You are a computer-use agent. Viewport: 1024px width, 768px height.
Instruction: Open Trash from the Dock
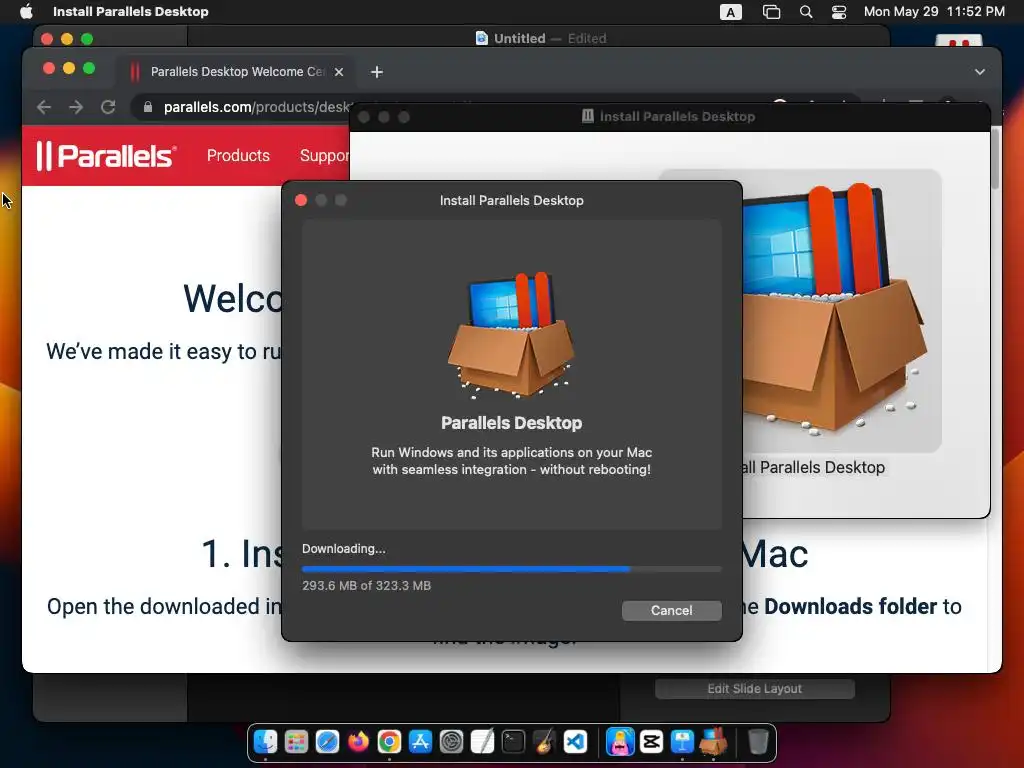coord(758,742)
